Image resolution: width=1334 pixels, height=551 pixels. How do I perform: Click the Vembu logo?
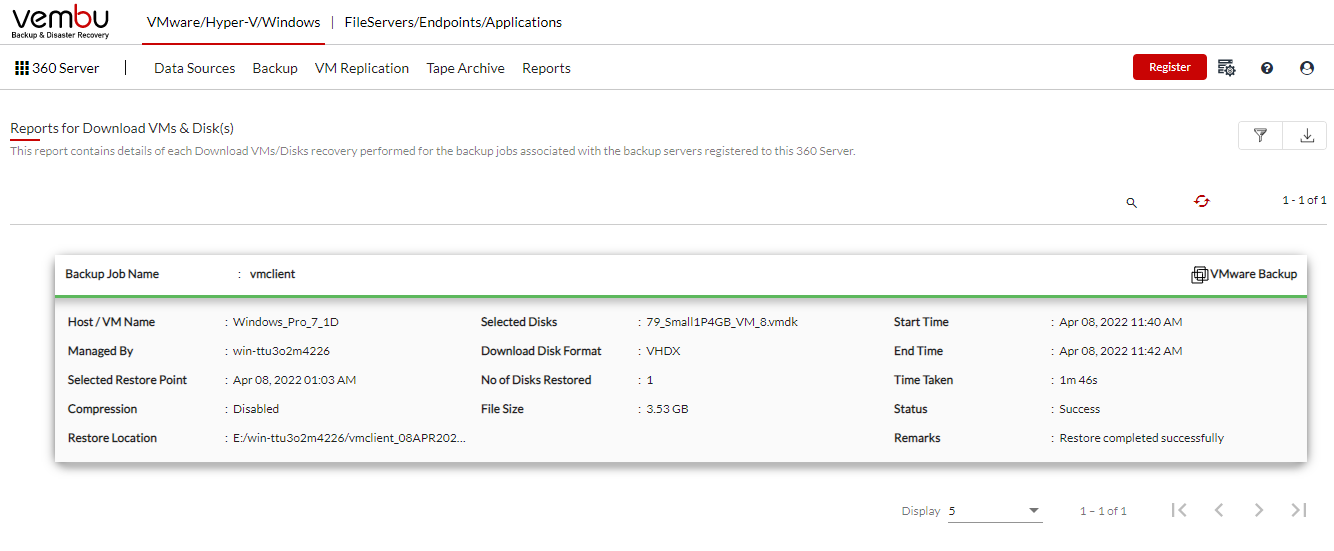click(x=61, y=22)
